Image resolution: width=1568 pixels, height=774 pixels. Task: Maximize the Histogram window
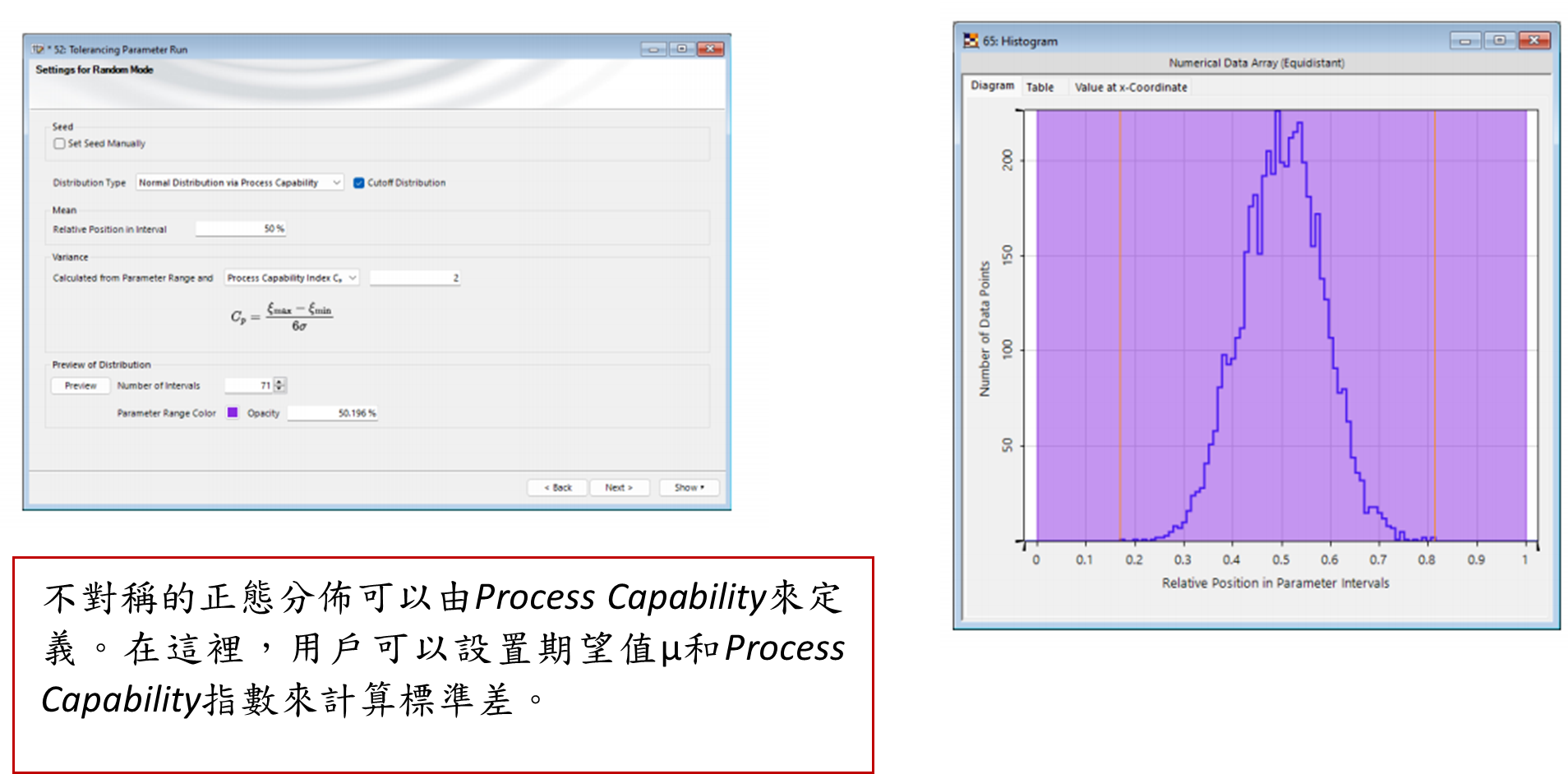click(1499, 40)
